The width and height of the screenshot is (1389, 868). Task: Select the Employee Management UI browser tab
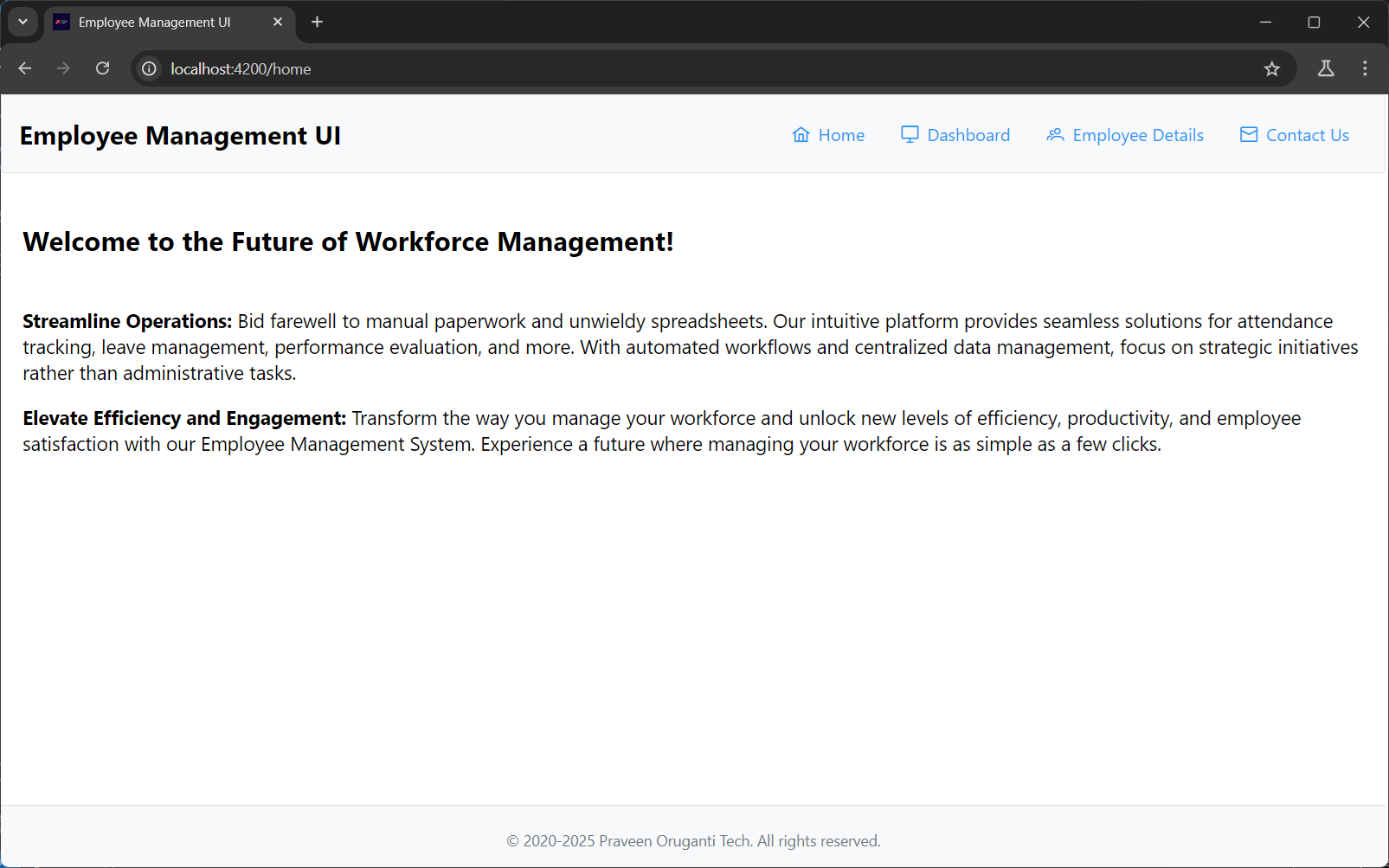pos(170,23)
